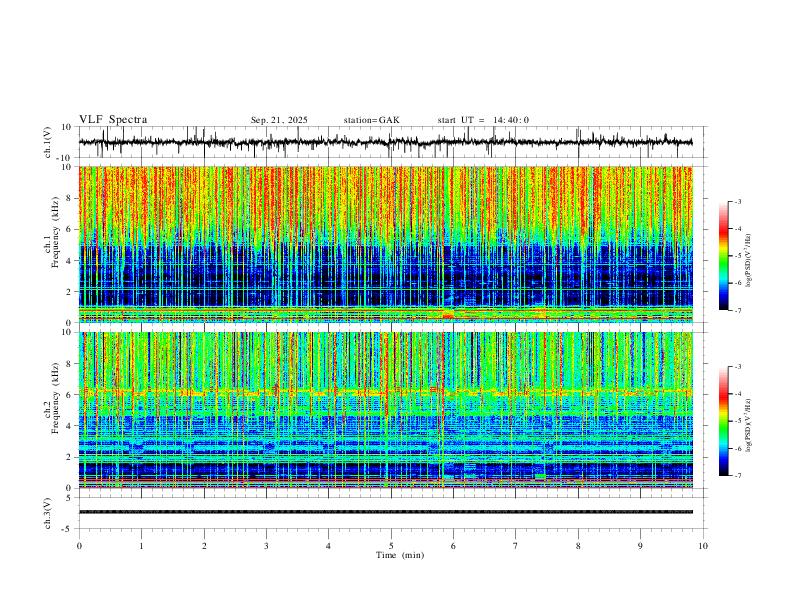792x612 pixels.
Task: Click the "VLF Spectra" plot title
Action: coord(113,120)
